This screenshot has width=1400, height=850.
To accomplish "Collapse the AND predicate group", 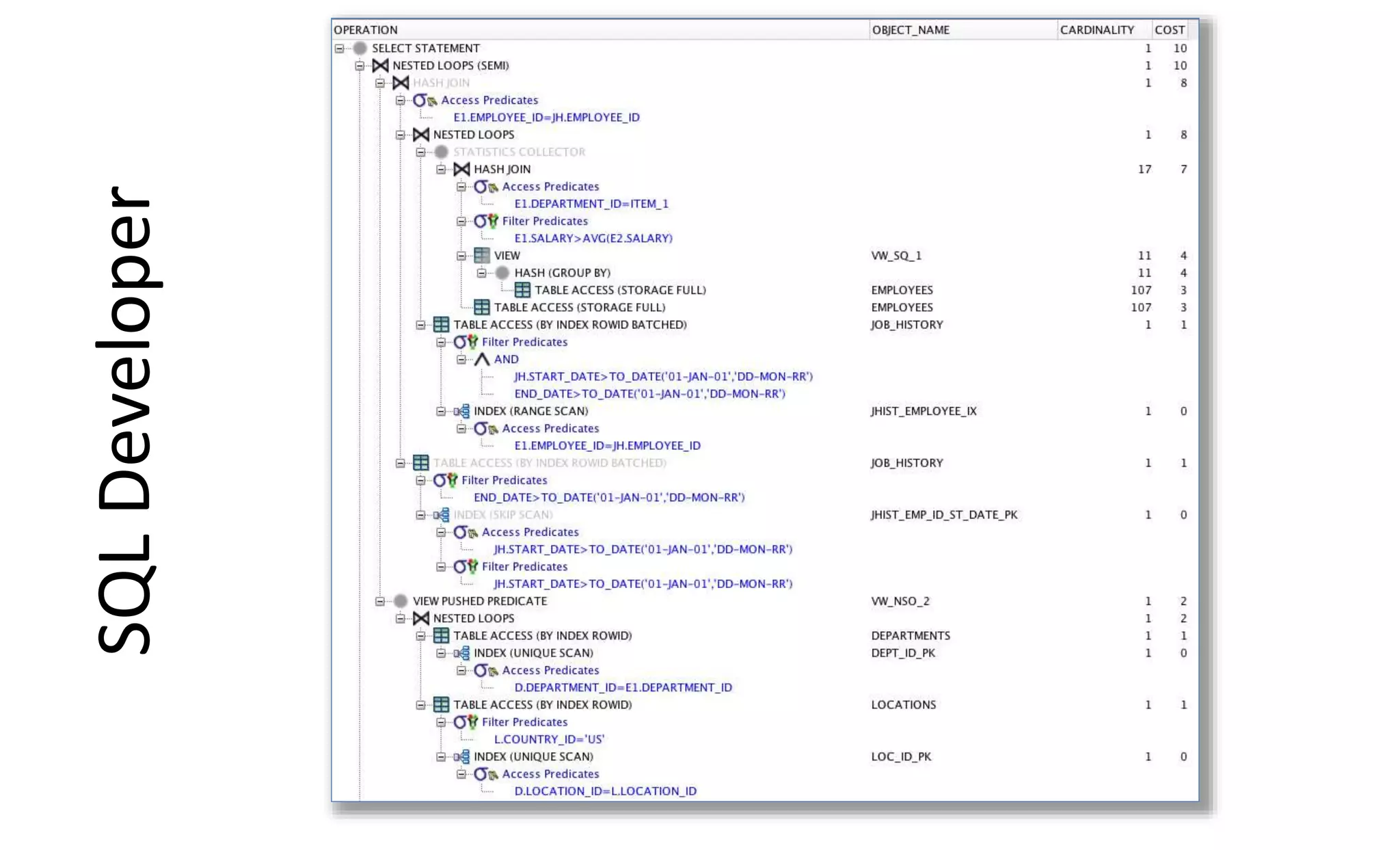I will click(x=461, y=359).
